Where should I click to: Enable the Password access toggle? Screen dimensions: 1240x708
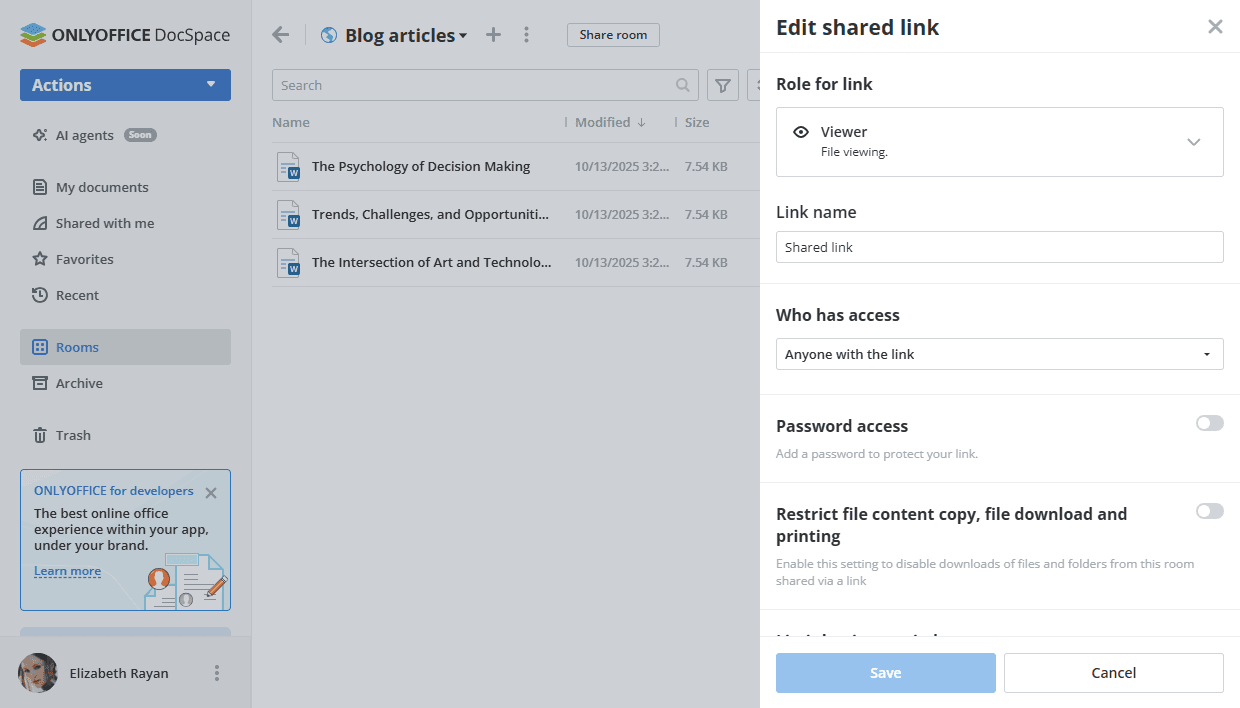tap(1209, 424)
